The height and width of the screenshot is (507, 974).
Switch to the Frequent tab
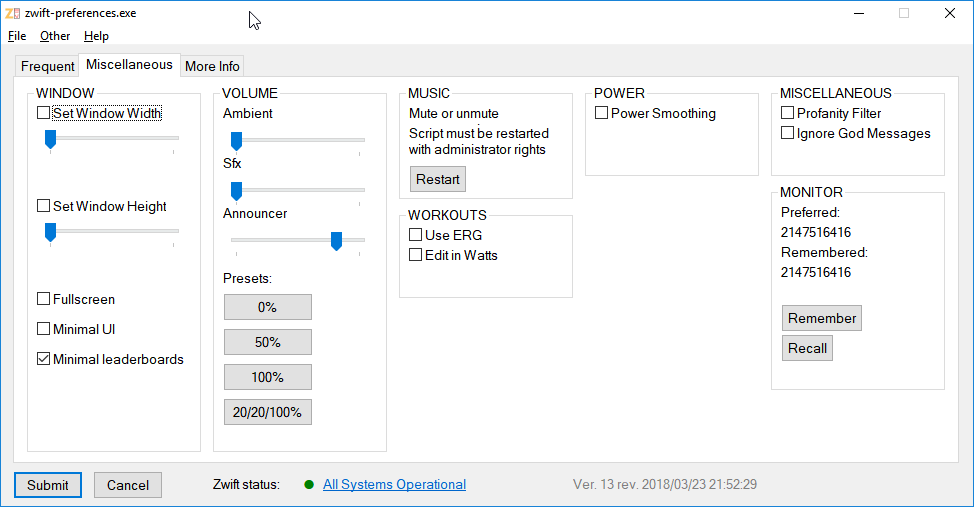47,66
